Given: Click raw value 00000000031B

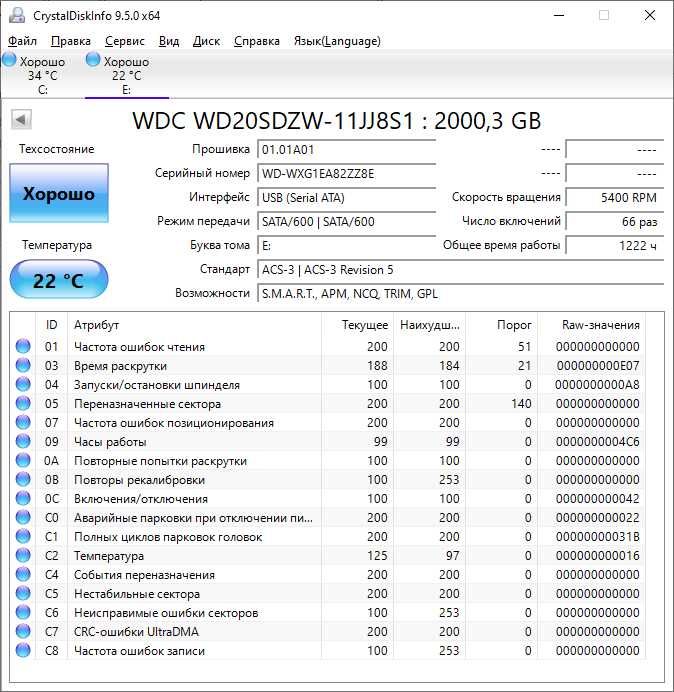Looking at the screenshot, I should pyautogui.click(x=597, y=536).
